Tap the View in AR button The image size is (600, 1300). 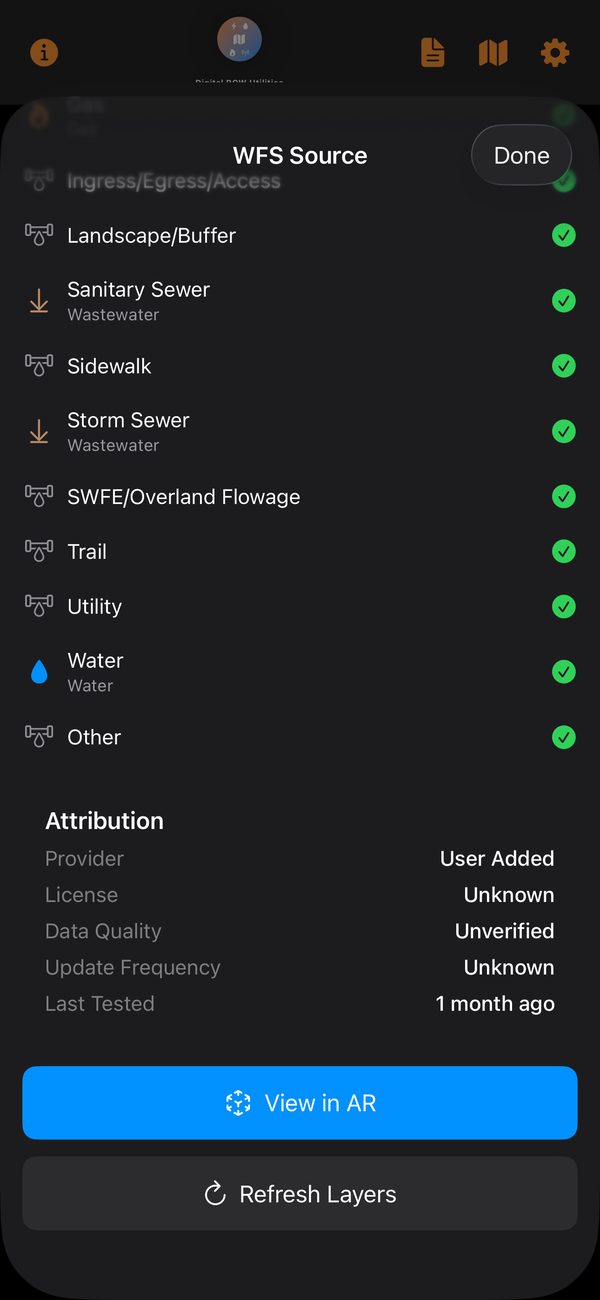[x=300, y=1103]
